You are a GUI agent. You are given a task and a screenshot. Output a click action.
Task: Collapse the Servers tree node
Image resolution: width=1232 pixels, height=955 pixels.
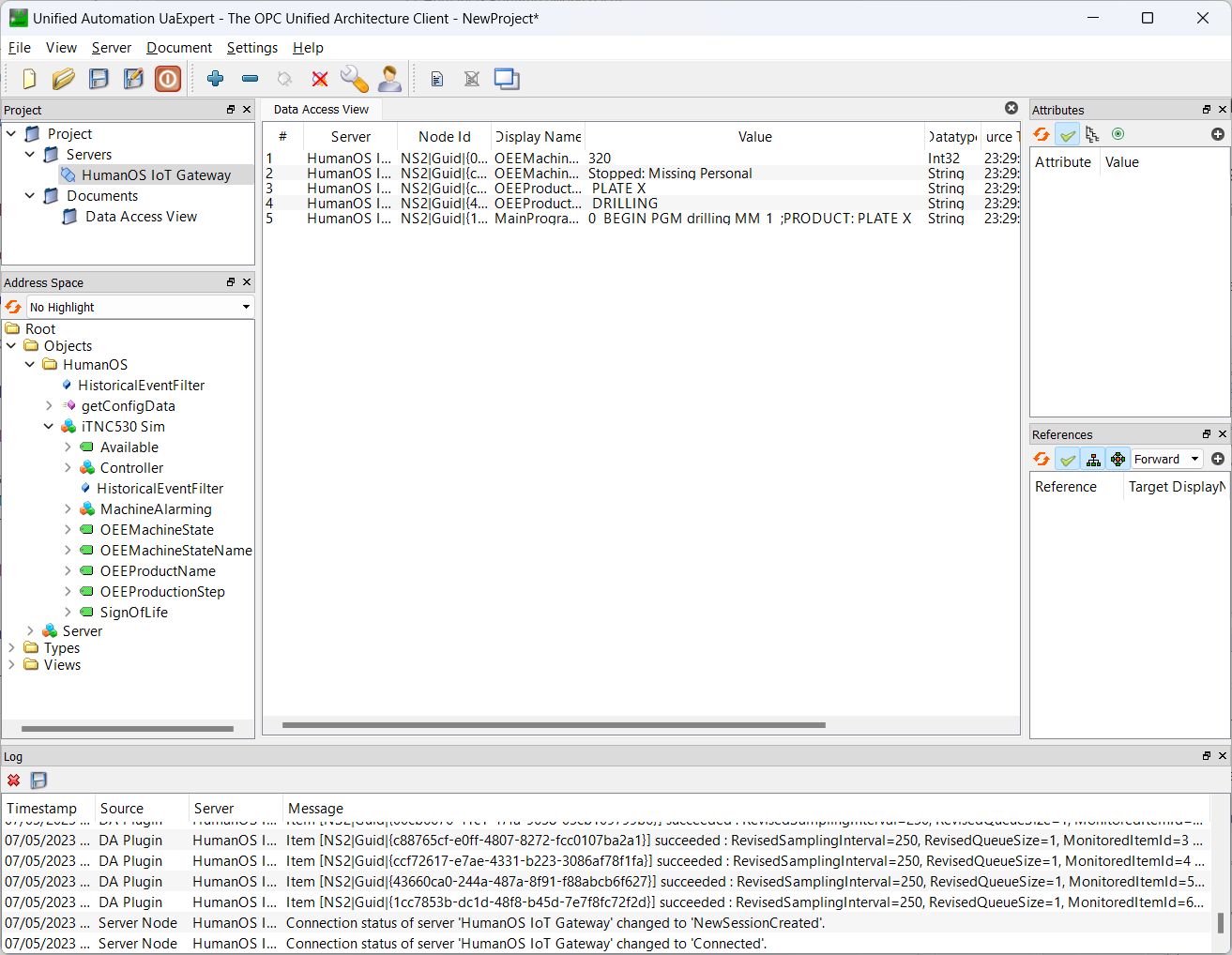pos(30,155)
